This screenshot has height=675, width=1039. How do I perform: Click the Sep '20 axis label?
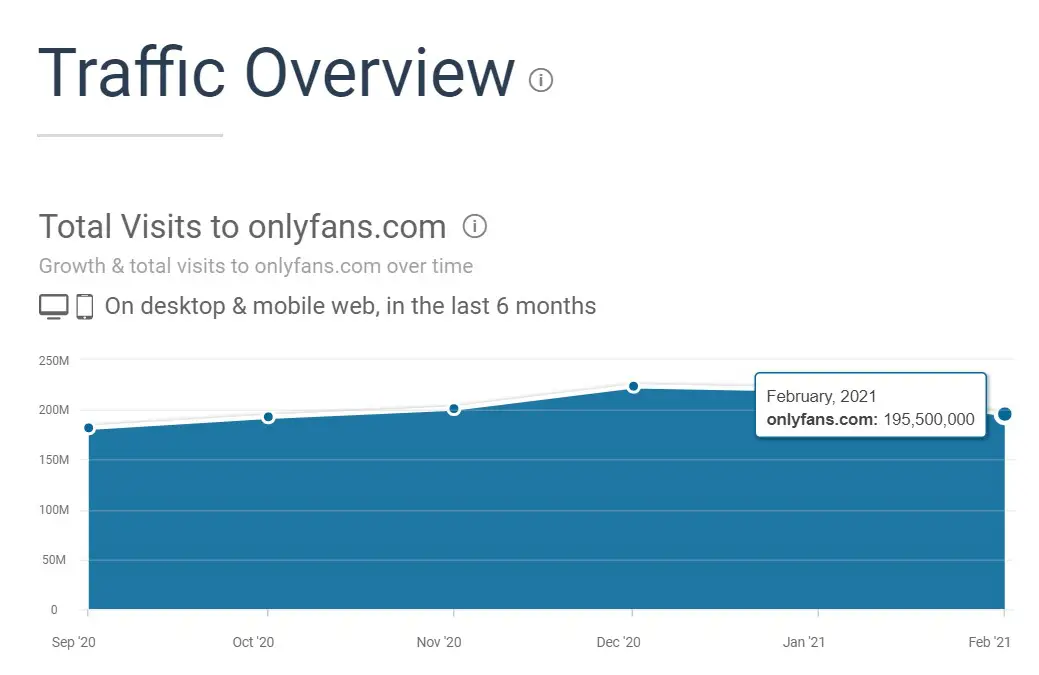coord(74,642)
